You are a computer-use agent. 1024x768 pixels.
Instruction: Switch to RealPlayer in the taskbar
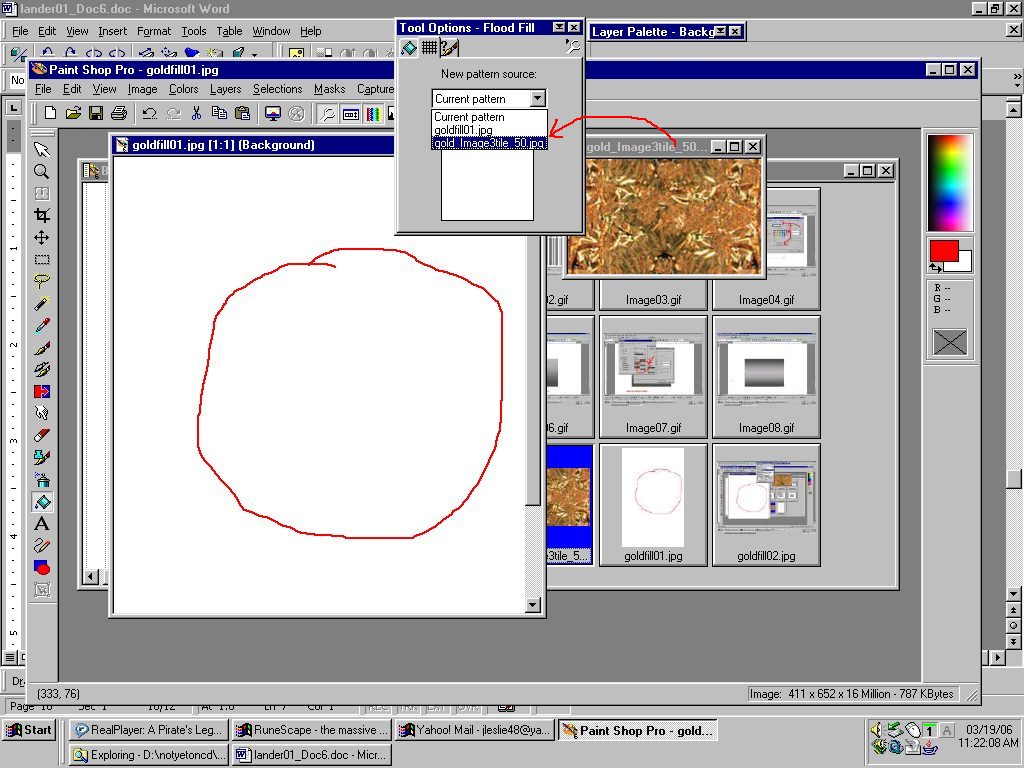(x=148, y=730)
